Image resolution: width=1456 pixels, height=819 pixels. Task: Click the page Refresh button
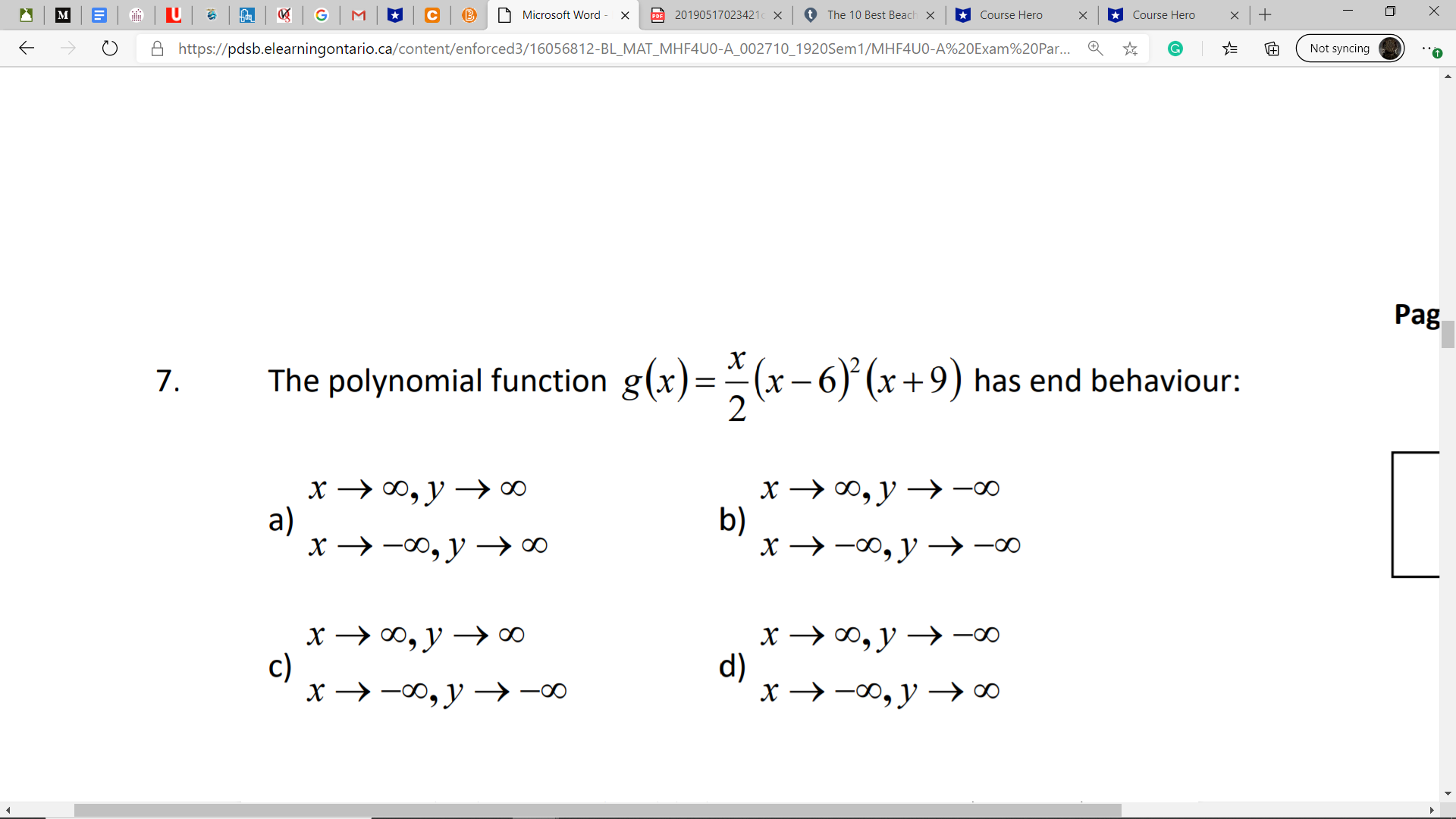pyautogui.click(x=110, y=48)
